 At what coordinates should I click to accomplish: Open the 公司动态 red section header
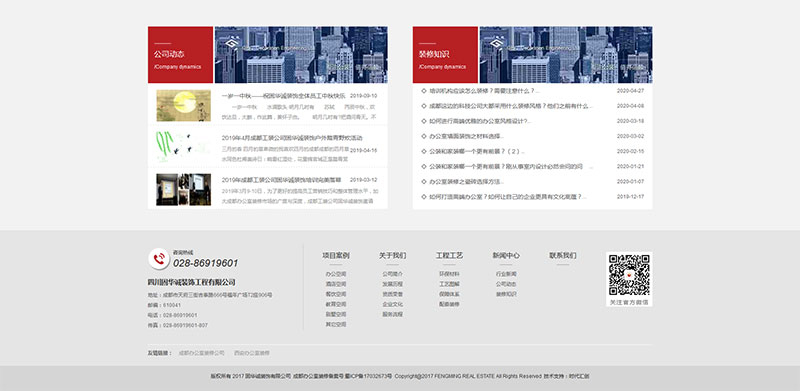tap(181, 55)
